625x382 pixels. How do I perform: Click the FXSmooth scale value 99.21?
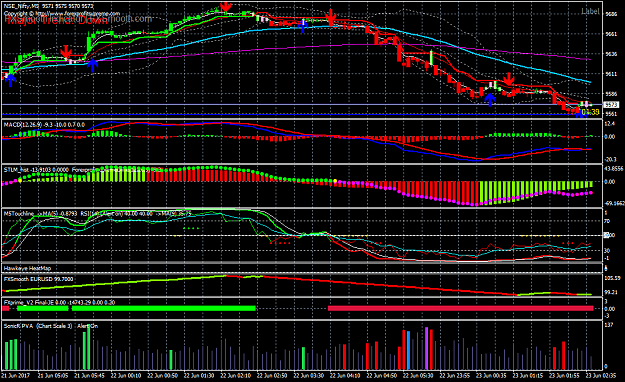pyautogui.click(x=611, y=292)
